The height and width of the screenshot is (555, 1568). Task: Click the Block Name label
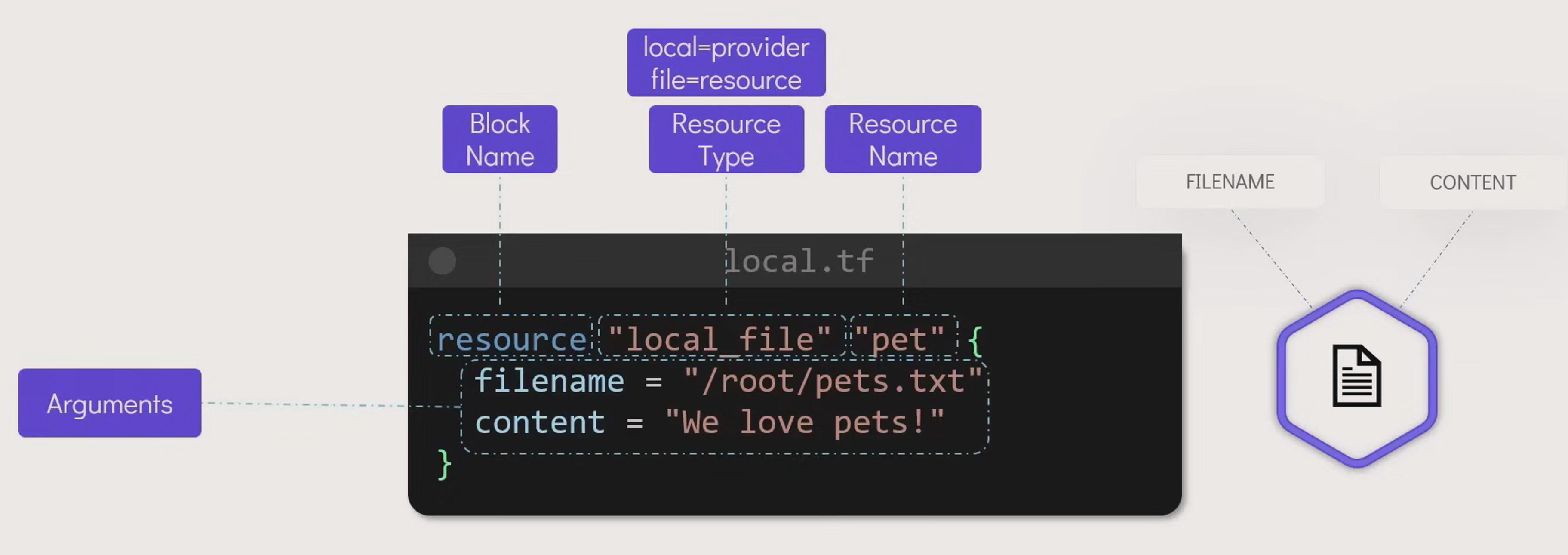click(x=499, y=139)
